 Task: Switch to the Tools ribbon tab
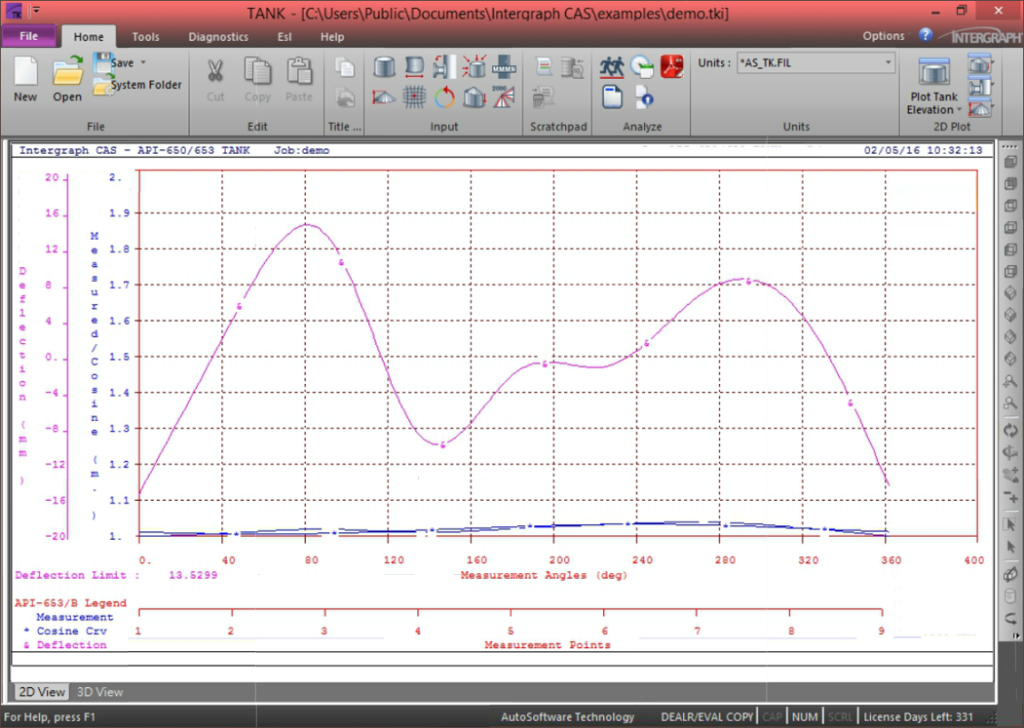pyautogui.click(x=146, y=37)
